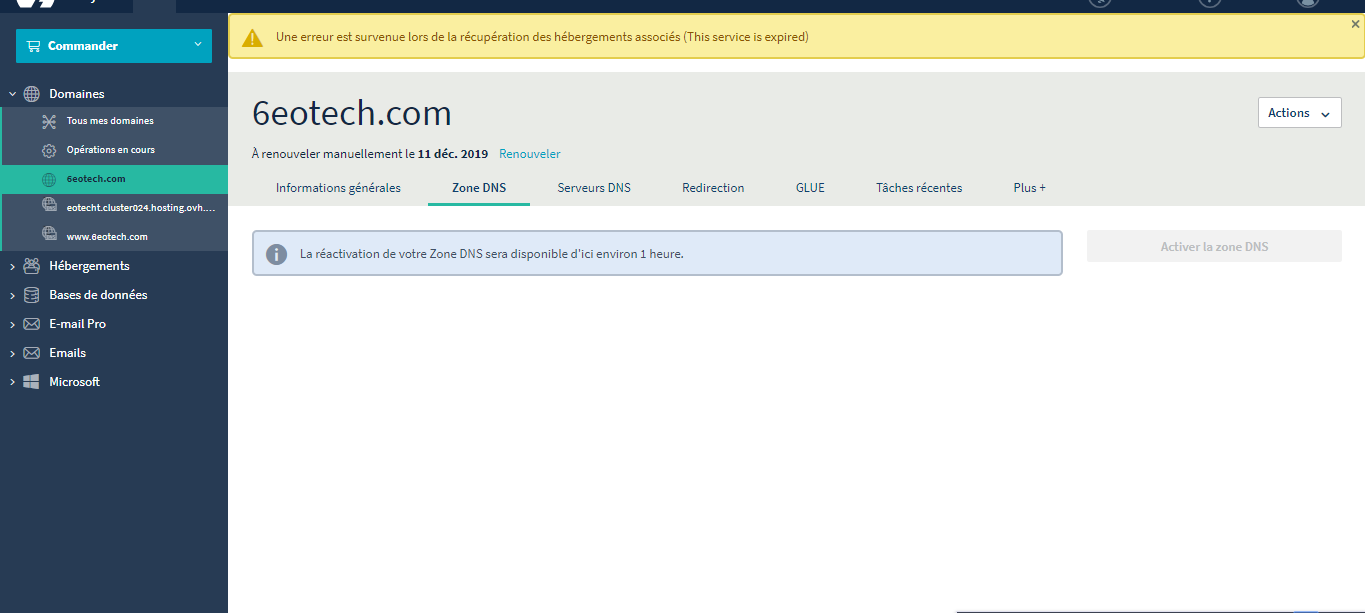1365x613 pixels.
Task: Go to the Redirection tab
Action: click(713, 188)
